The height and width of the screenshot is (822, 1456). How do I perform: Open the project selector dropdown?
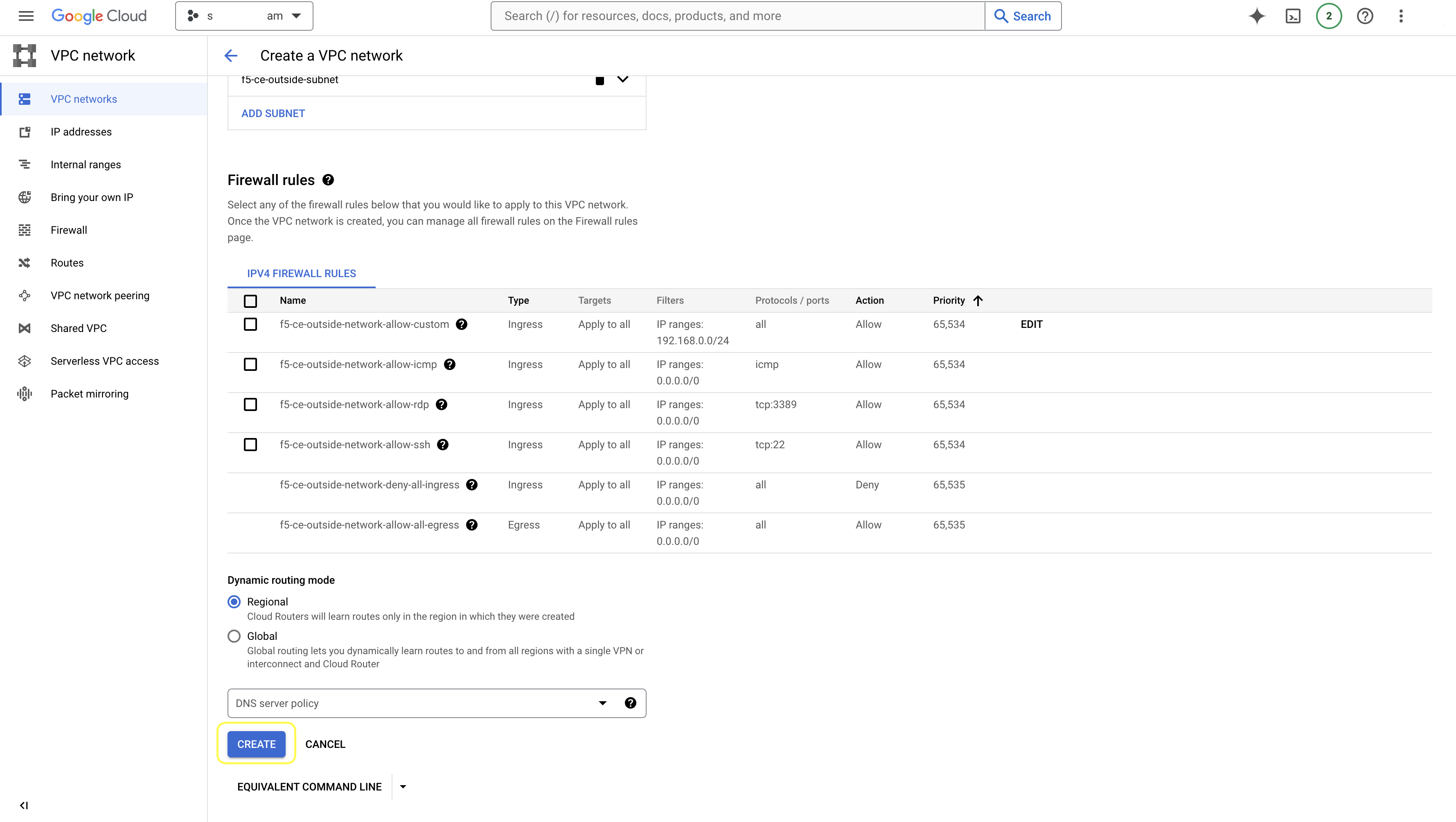click(x=244, y=16)
